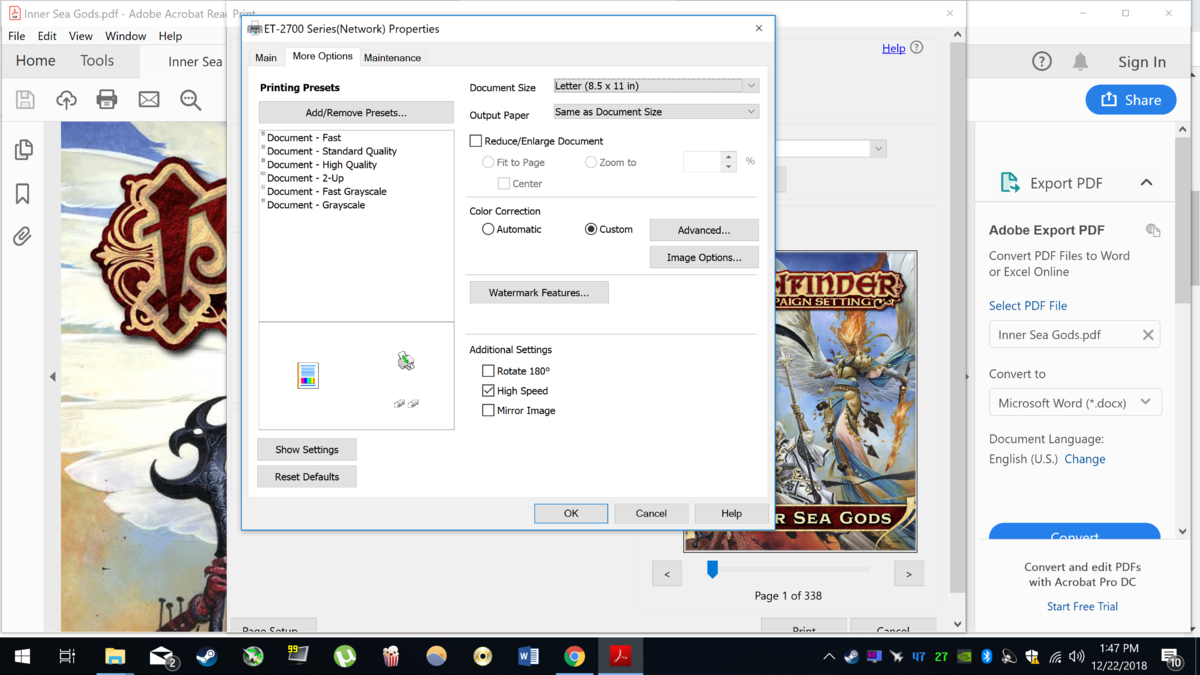Switch to the Main tab
Screen dimensions: 1200x675
point(266,58)
